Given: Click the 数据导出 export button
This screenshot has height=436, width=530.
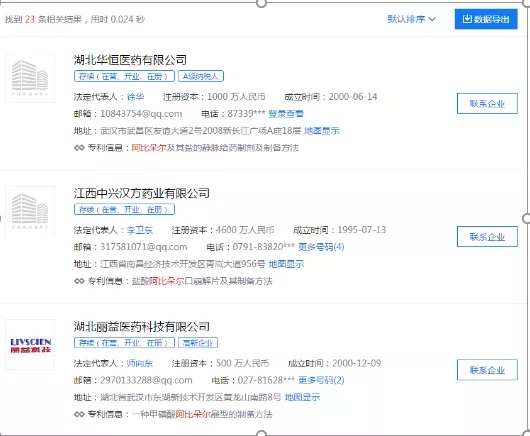Looking at the screenshot, I should pyautogui.click(x=486, y=19).
